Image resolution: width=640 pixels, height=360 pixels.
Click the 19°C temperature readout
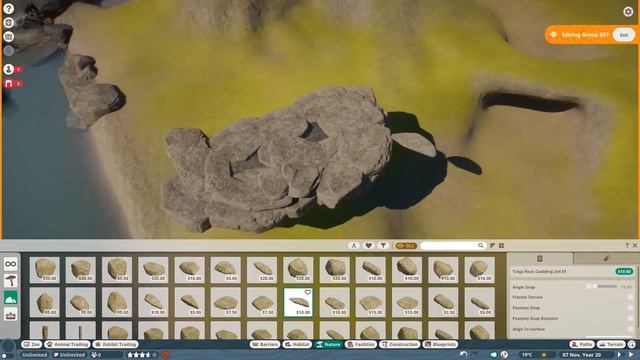[527, 355]
